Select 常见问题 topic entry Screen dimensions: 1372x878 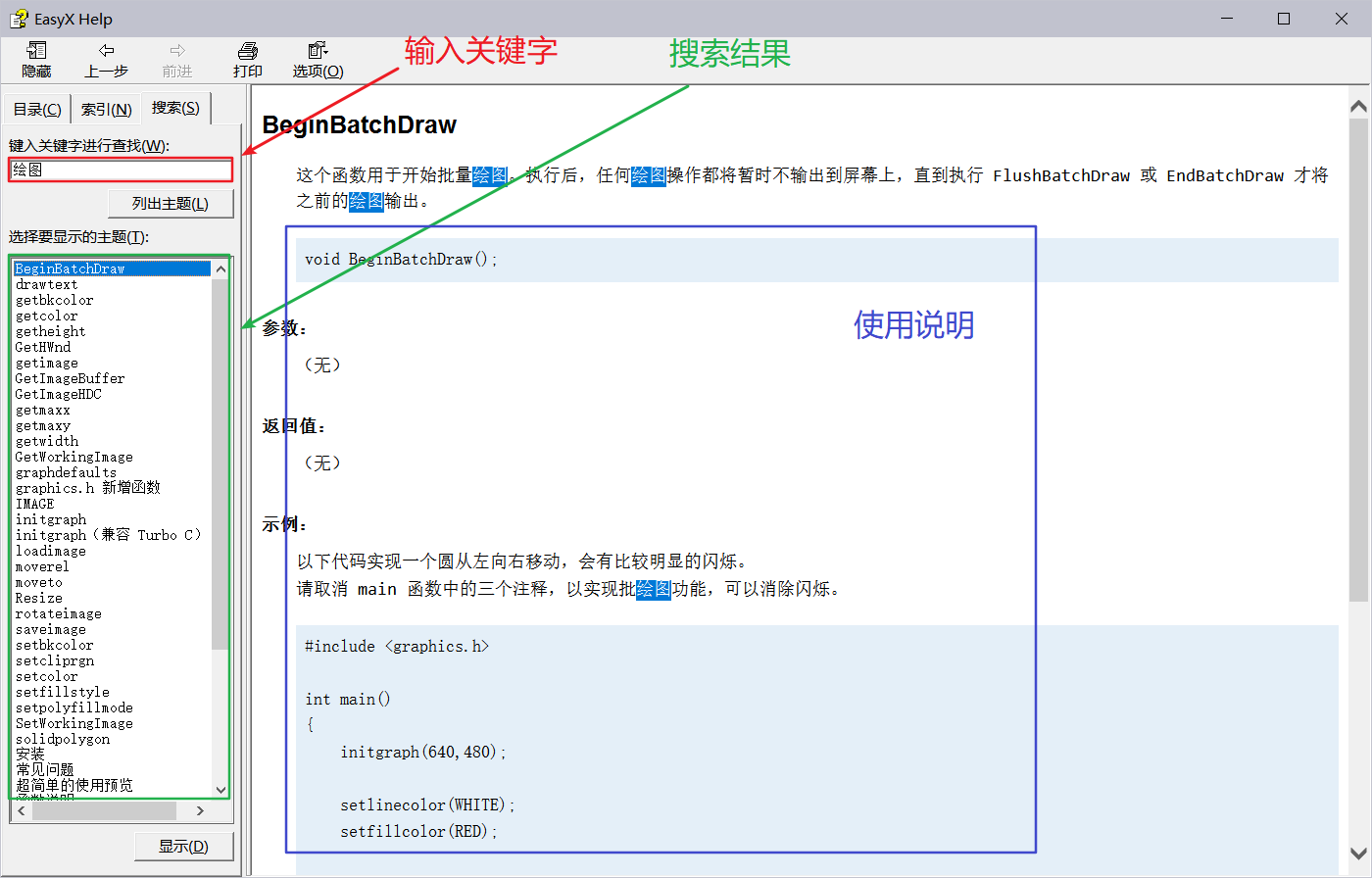click(44, 770)
